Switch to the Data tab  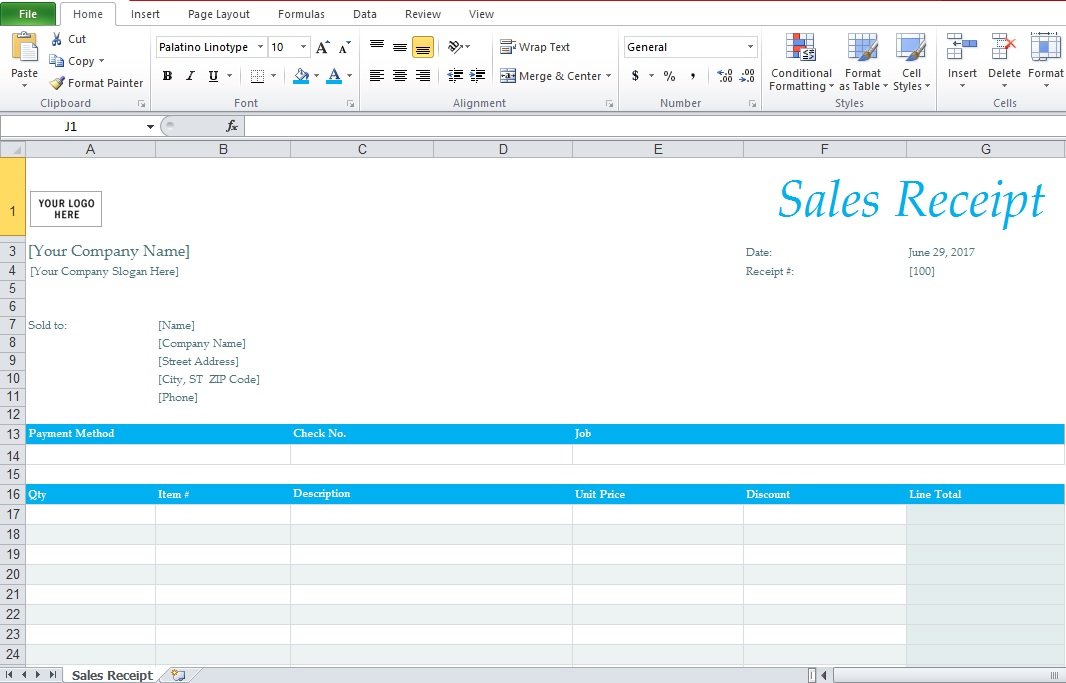[364, 14]
